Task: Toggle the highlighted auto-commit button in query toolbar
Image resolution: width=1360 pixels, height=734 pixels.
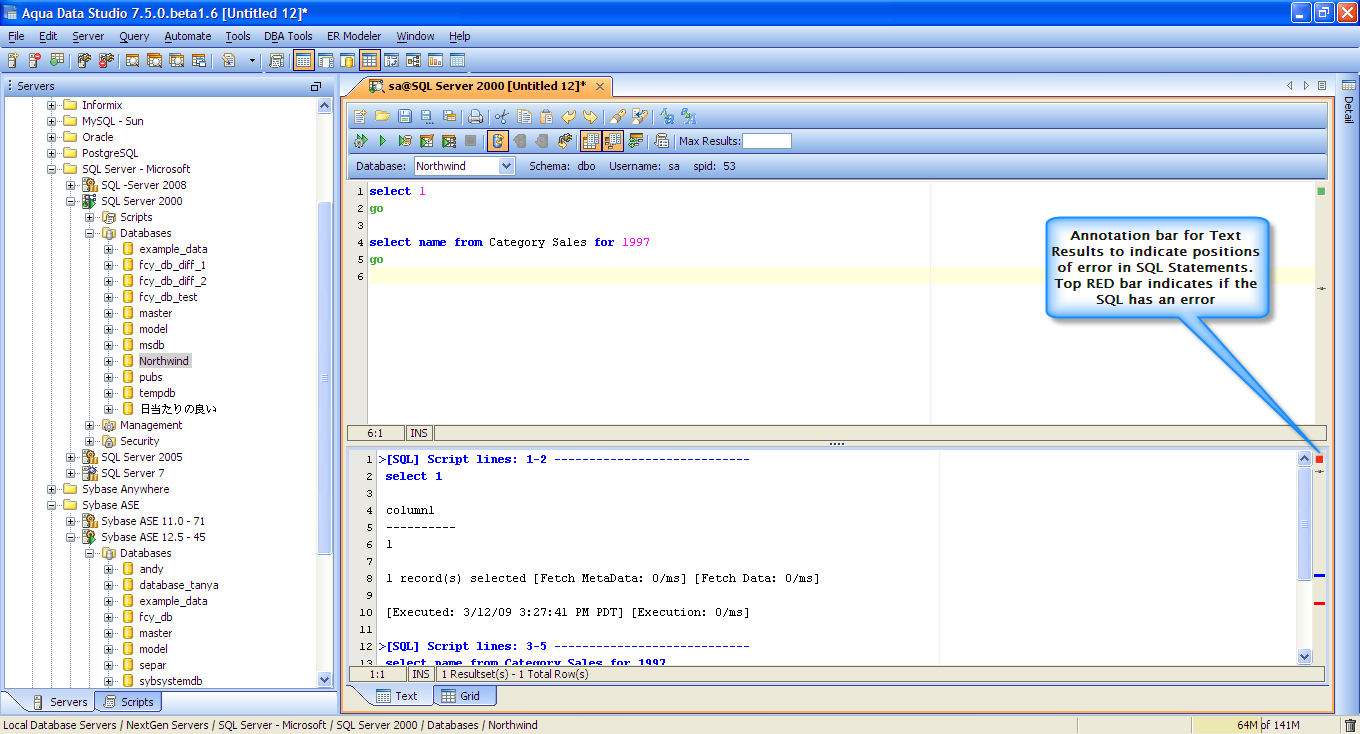Action: point(497,141)
